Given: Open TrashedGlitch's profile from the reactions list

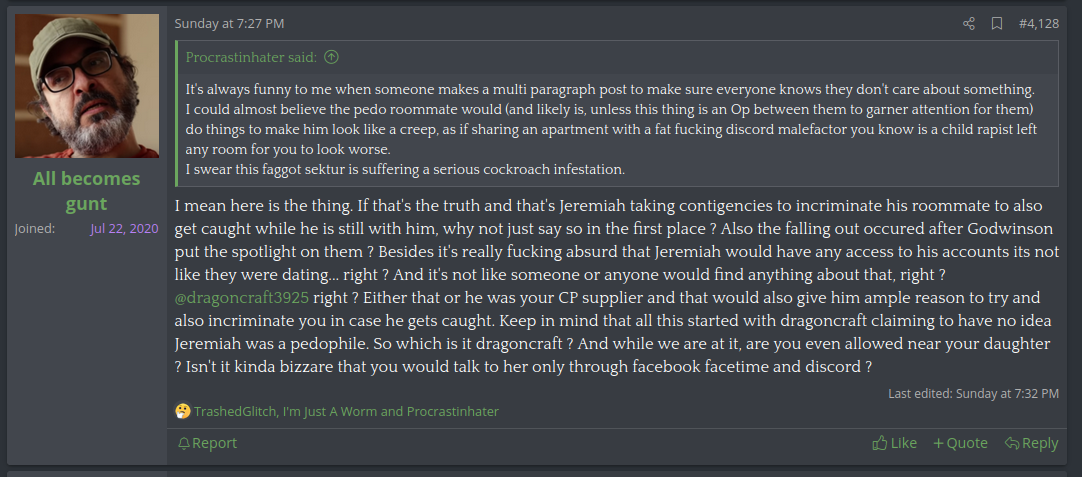Looking at the screenshot, I should click(234, 411).
